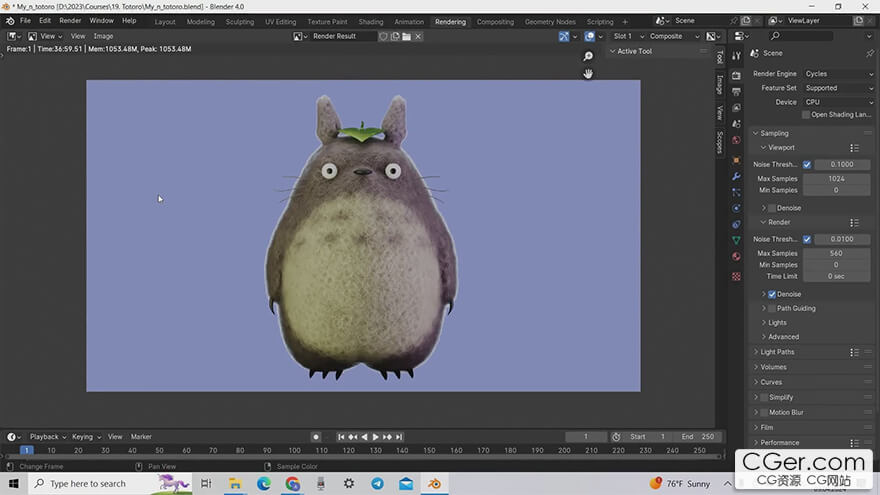Viewport: 880px width, 495px height.
Task: Jump to timeline end button
Action: (x=399, y=437)
